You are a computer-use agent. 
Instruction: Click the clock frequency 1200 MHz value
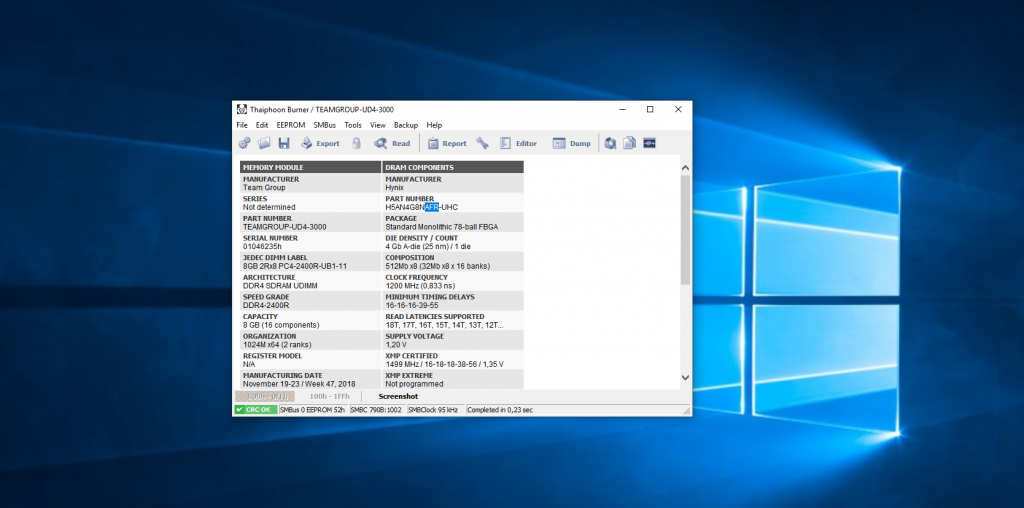click(x=420, y=286)
